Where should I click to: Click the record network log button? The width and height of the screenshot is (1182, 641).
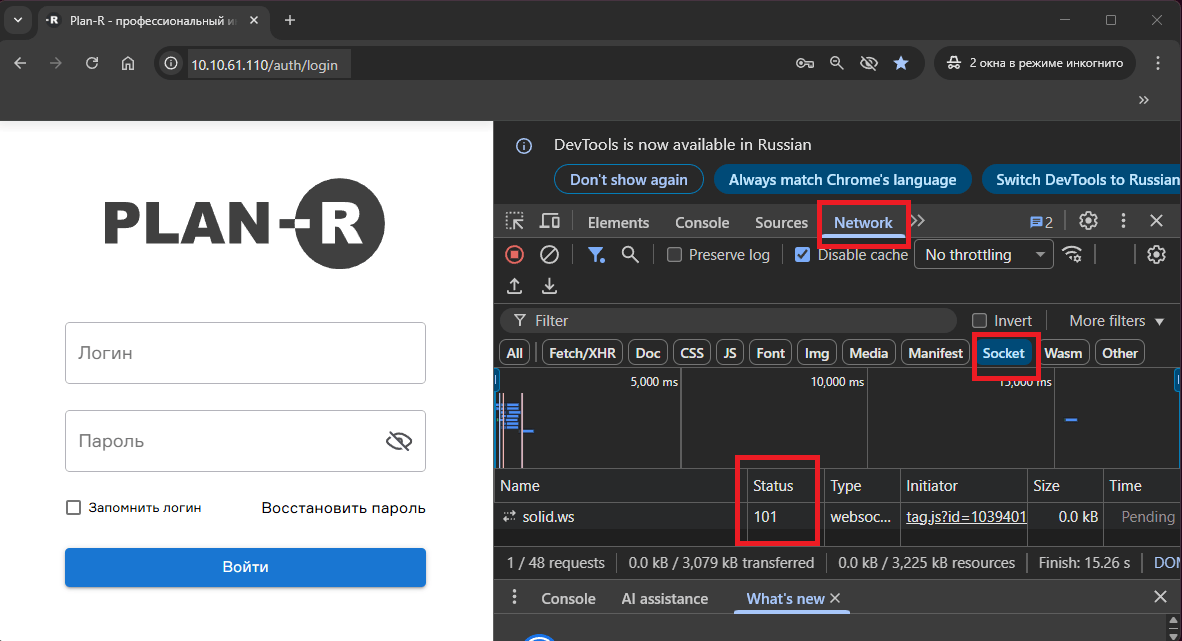coord(514,254)
